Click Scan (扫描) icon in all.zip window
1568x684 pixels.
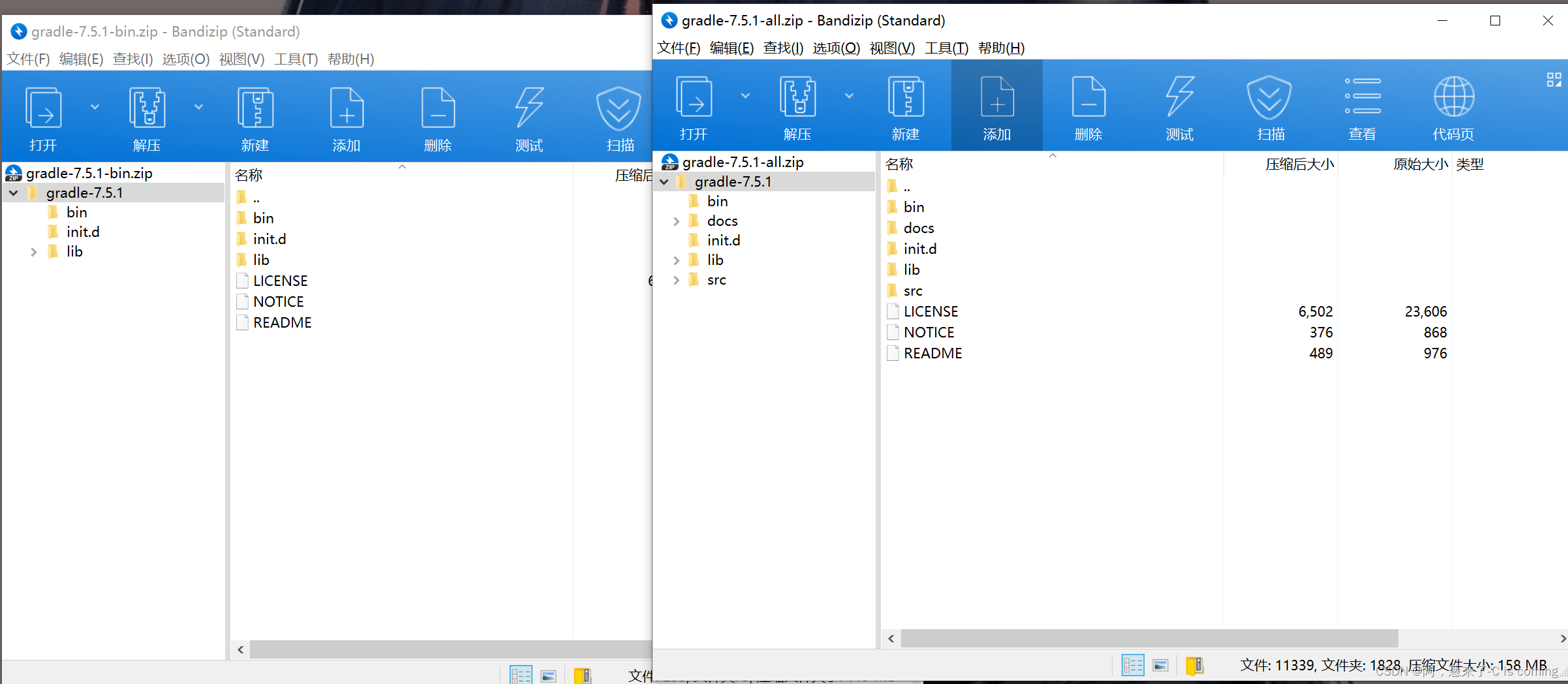click(1270, 97)
